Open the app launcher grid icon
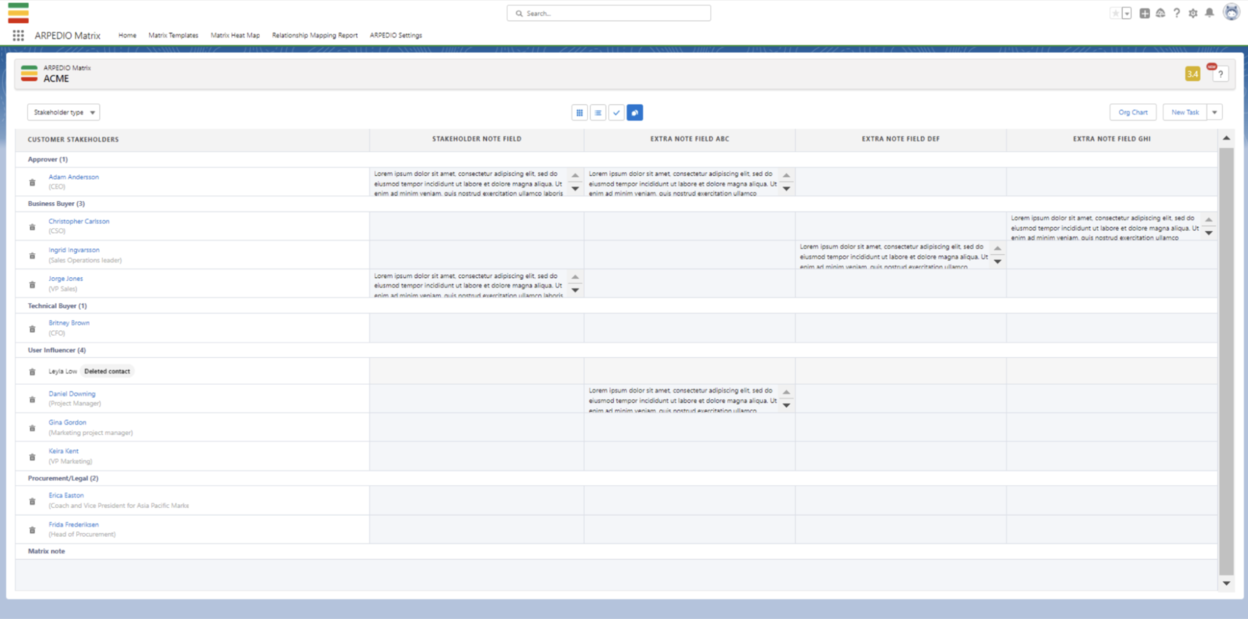Image resolution: width=1248 pixels, height=619 pixels. 18,35
